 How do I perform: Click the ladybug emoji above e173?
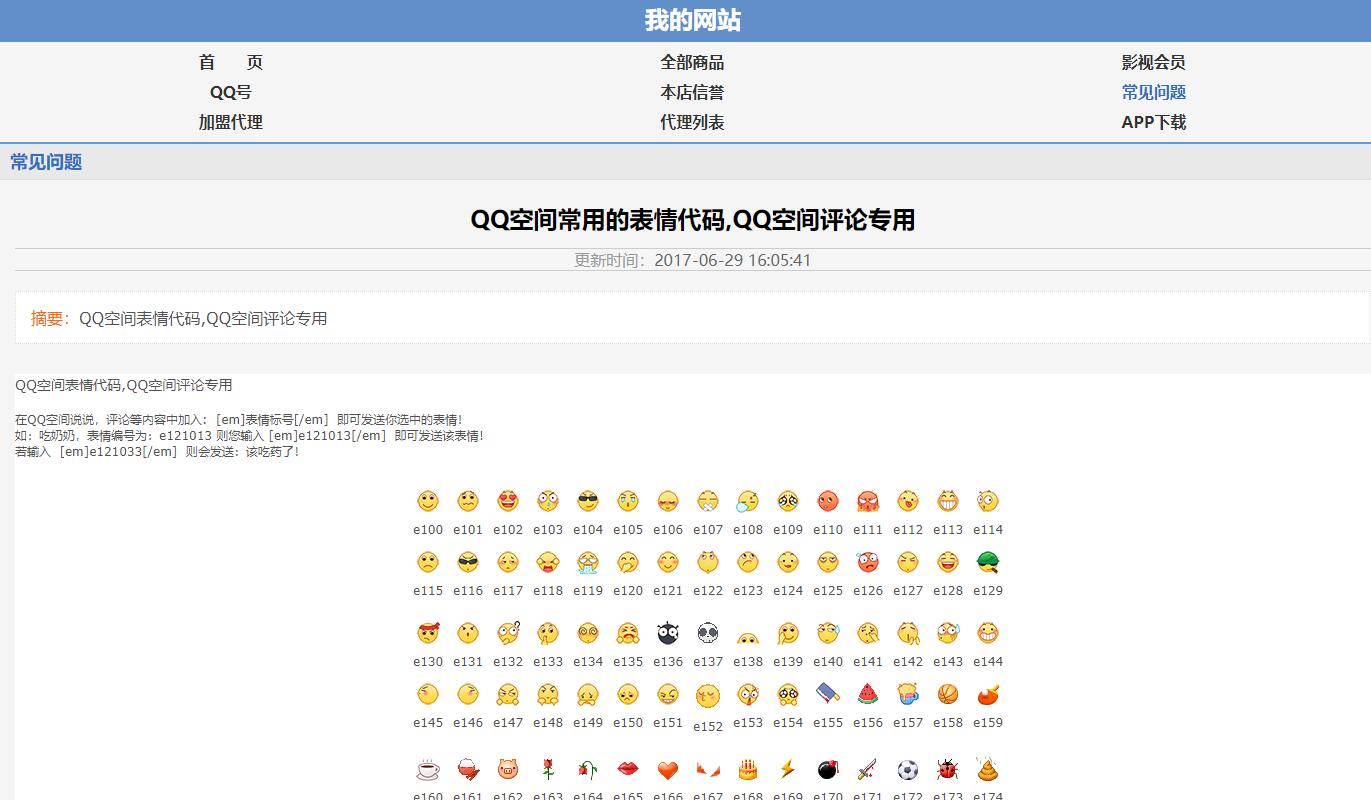(948, 770)
